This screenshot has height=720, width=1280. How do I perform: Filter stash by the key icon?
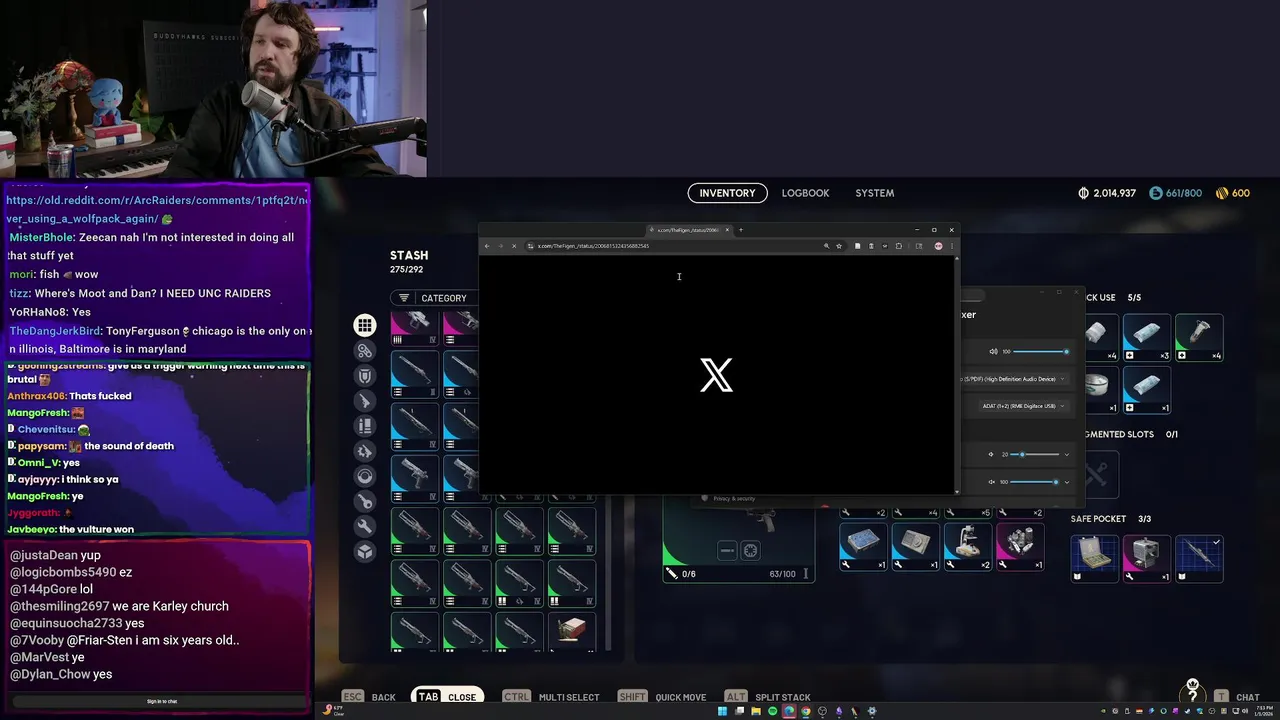pyautogui.click(x=365, y=501)
